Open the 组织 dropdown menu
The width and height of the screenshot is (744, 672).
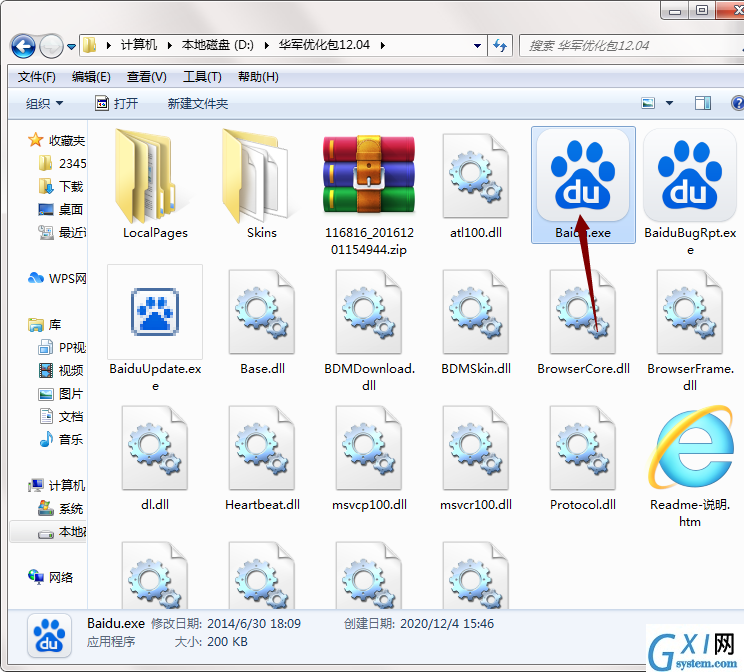point(44,103)
